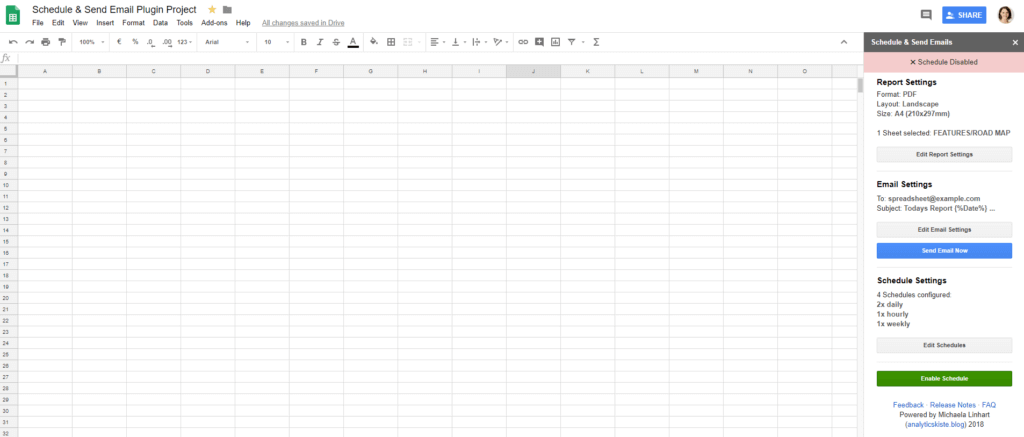The width and height of the screenshot is (1024, 437).
Task: Increase decimal places
Action: click(167, 42)
